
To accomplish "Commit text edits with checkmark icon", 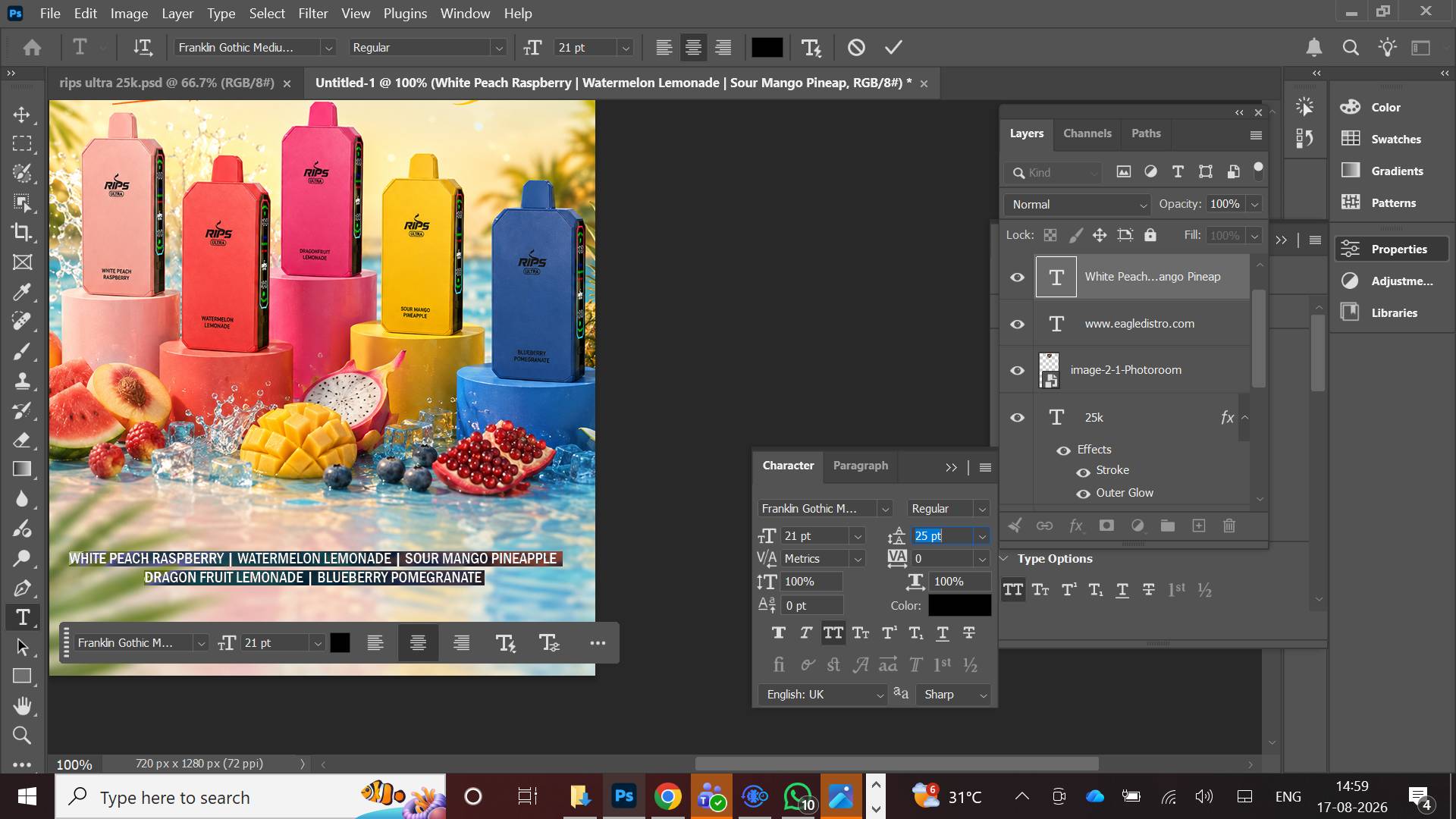I will [893, 48].
